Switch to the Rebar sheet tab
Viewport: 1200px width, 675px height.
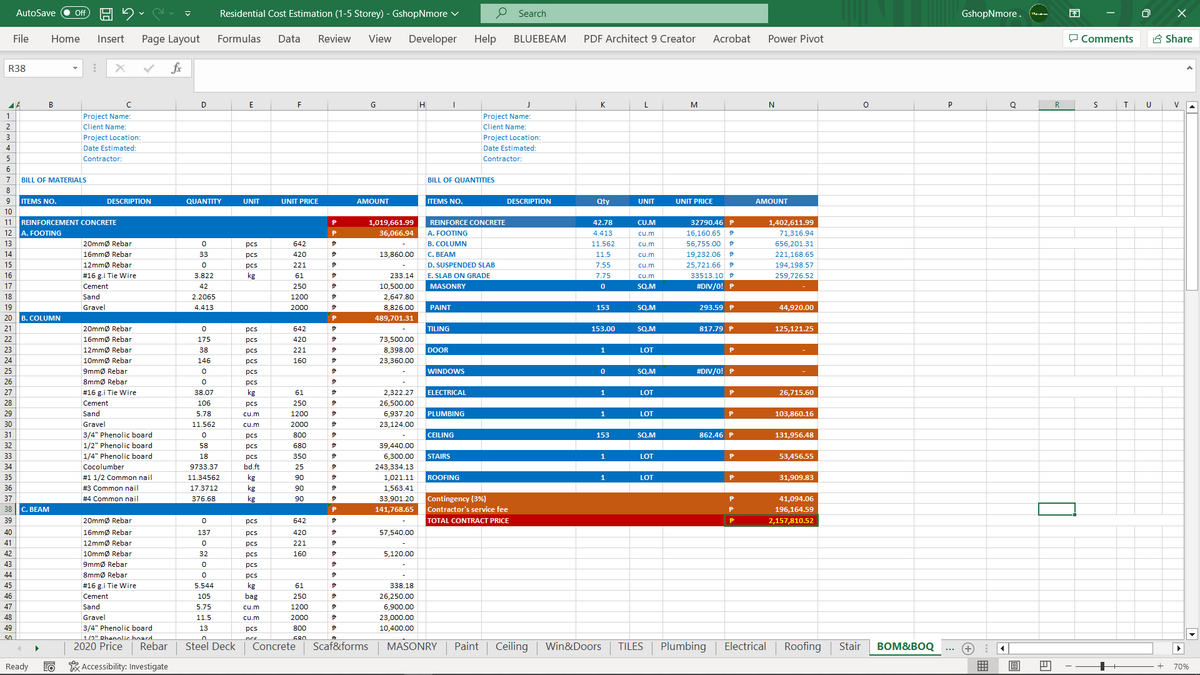tap(154, 647)
